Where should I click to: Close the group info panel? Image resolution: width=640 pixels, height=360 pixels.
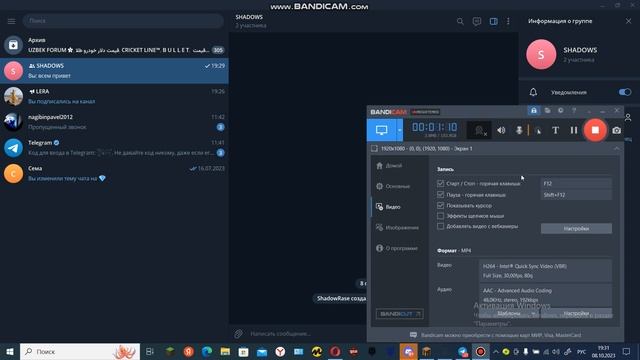[x=628, y=21]
